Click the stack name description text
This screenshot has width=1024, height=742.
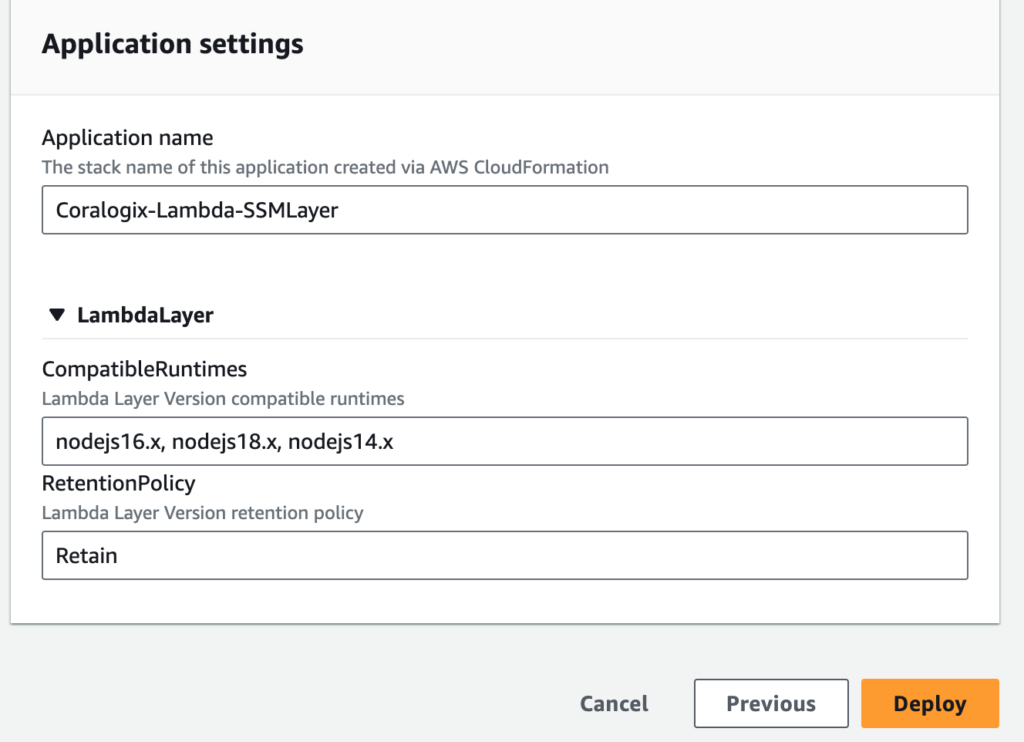pos(325,167)
